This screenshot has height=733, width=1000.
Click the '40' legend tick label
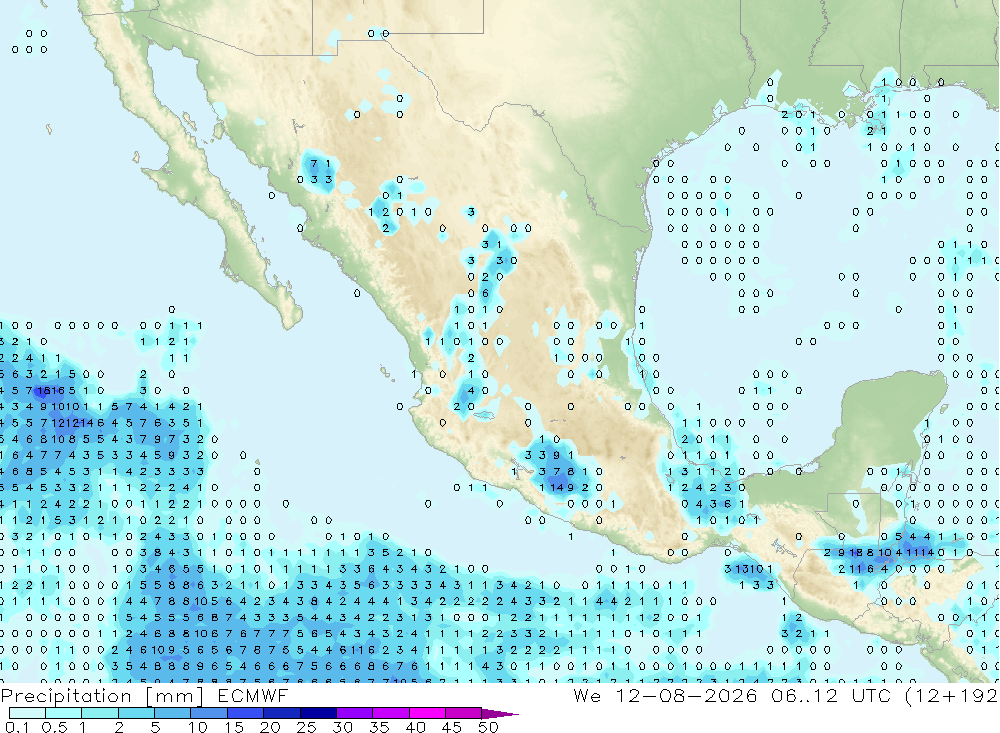coord(415,727)
